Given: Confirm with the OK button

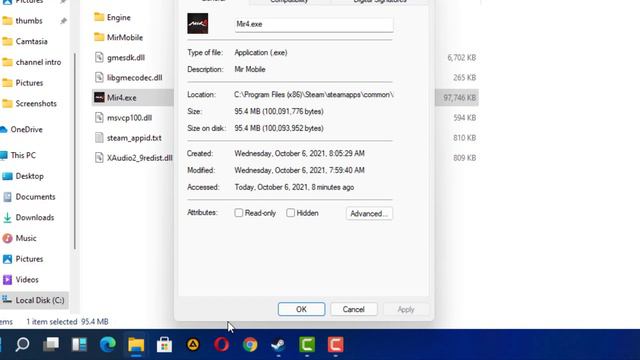Looking at the screenshot, I should pos(301,309).
